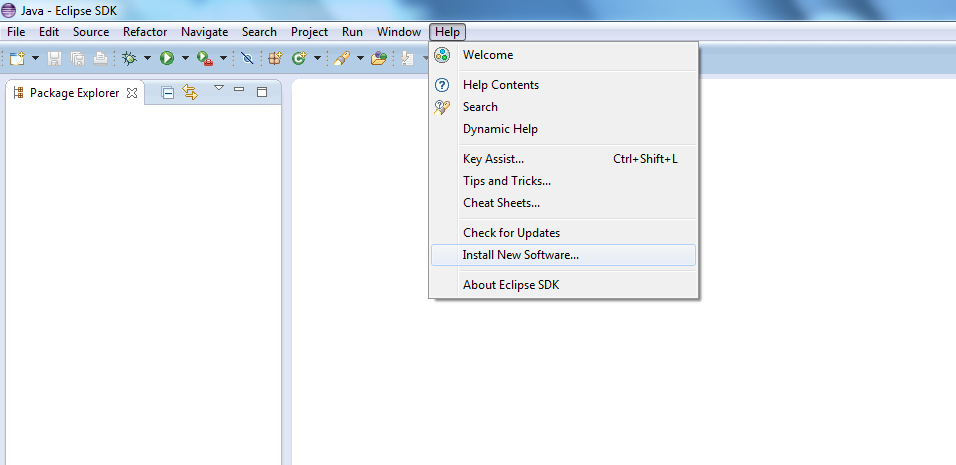Click the Save All toolbar icon
The image size is (956, 465).
pyautogui.click(x=77, y=59)
